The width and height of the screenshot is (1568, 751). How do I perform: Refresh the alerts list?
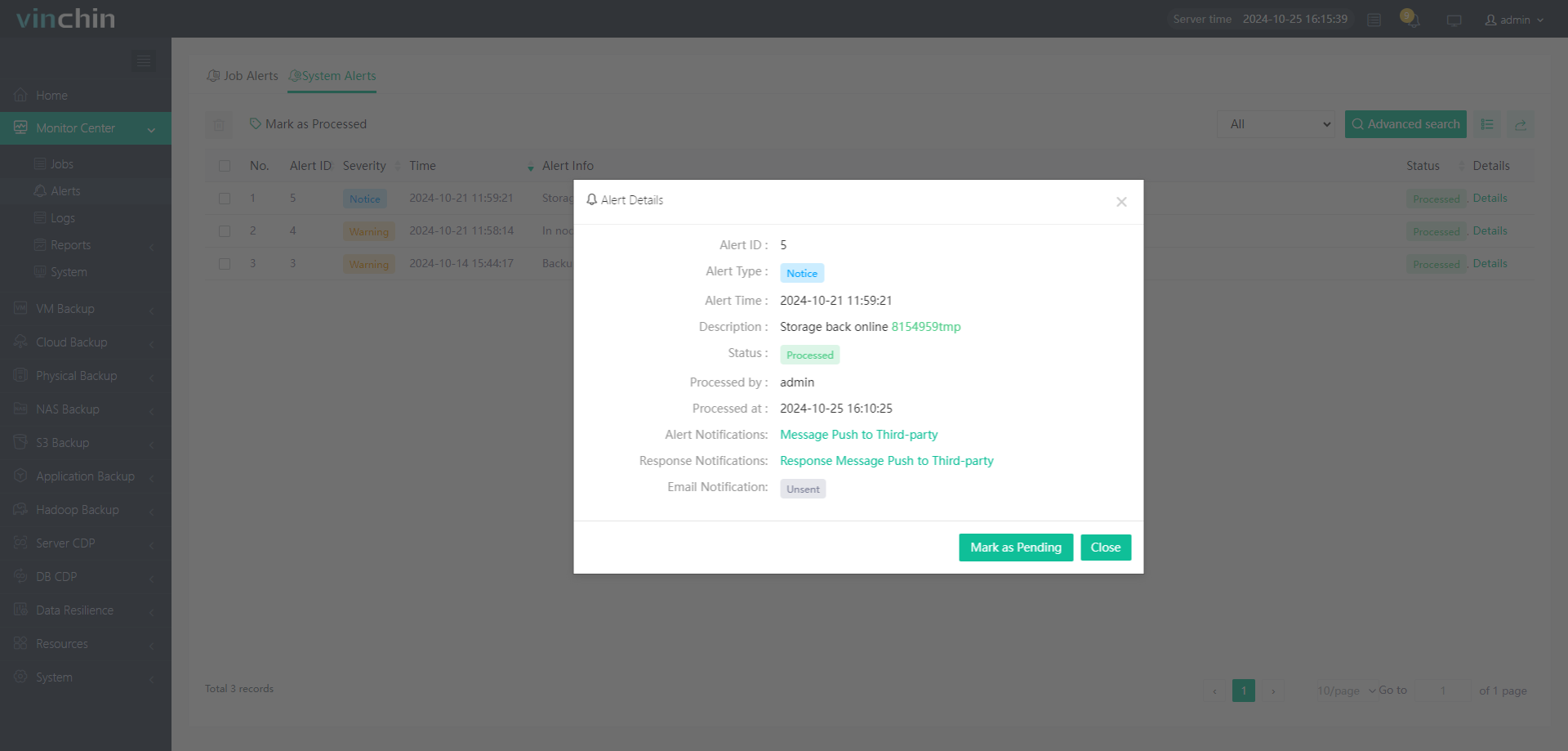click(1521, 124)
